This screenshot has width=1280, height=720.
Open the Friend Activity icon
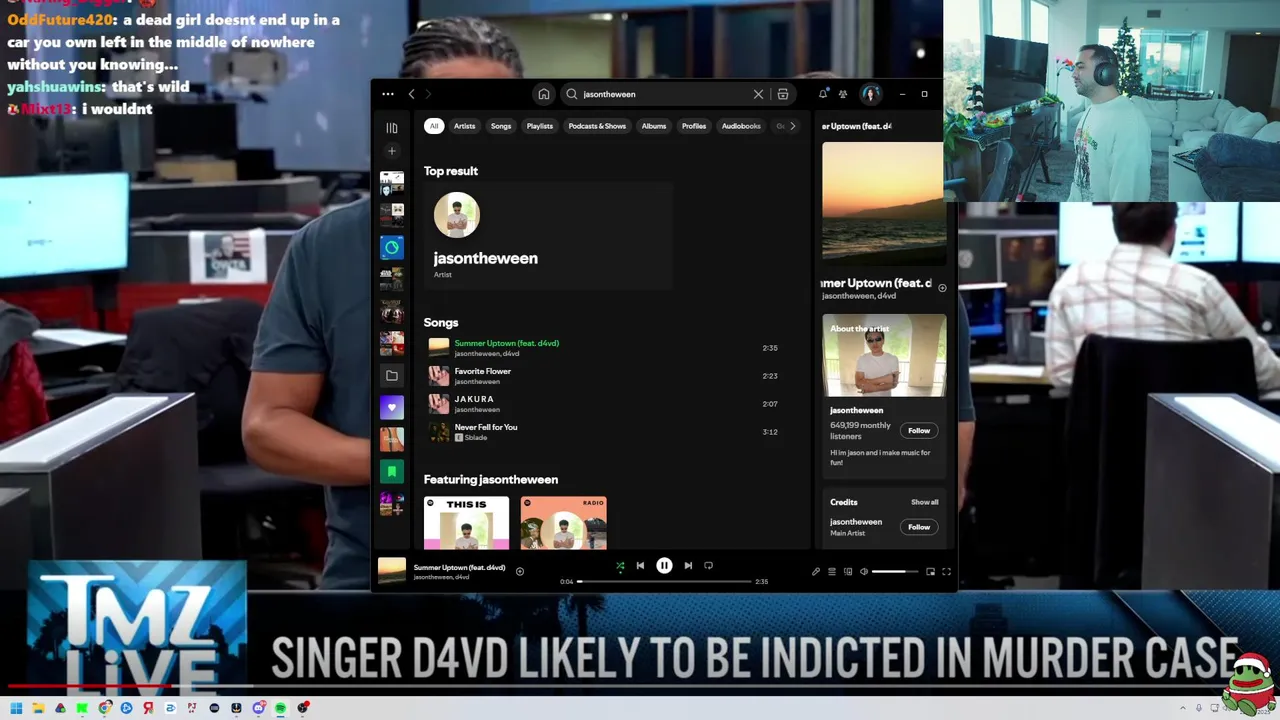pos(843,94)
